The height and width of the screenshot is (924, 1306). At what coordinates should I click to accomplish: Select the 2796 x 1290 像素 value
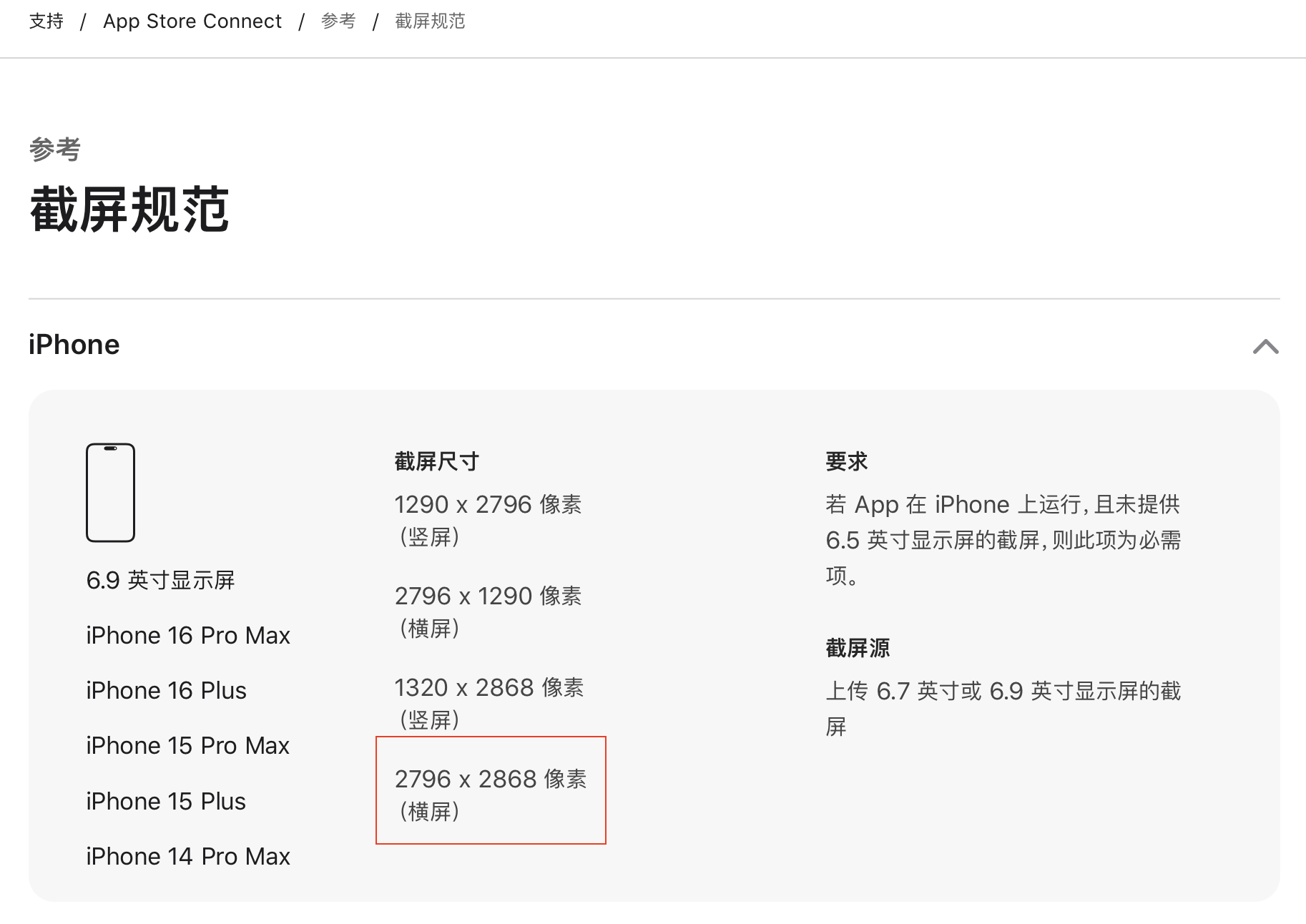(488, 596)
